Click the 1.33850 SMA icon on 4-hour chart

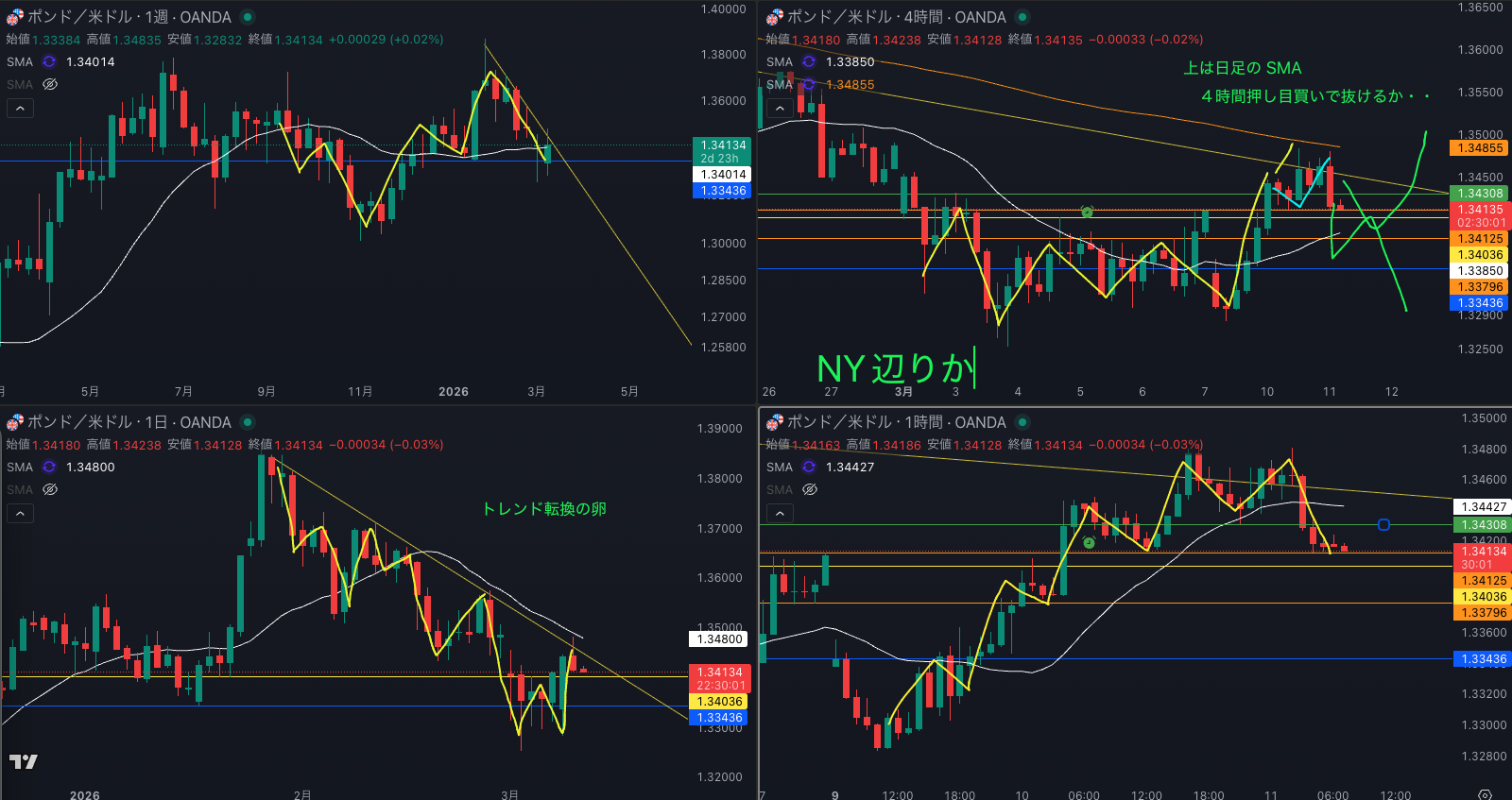[809, 62]
